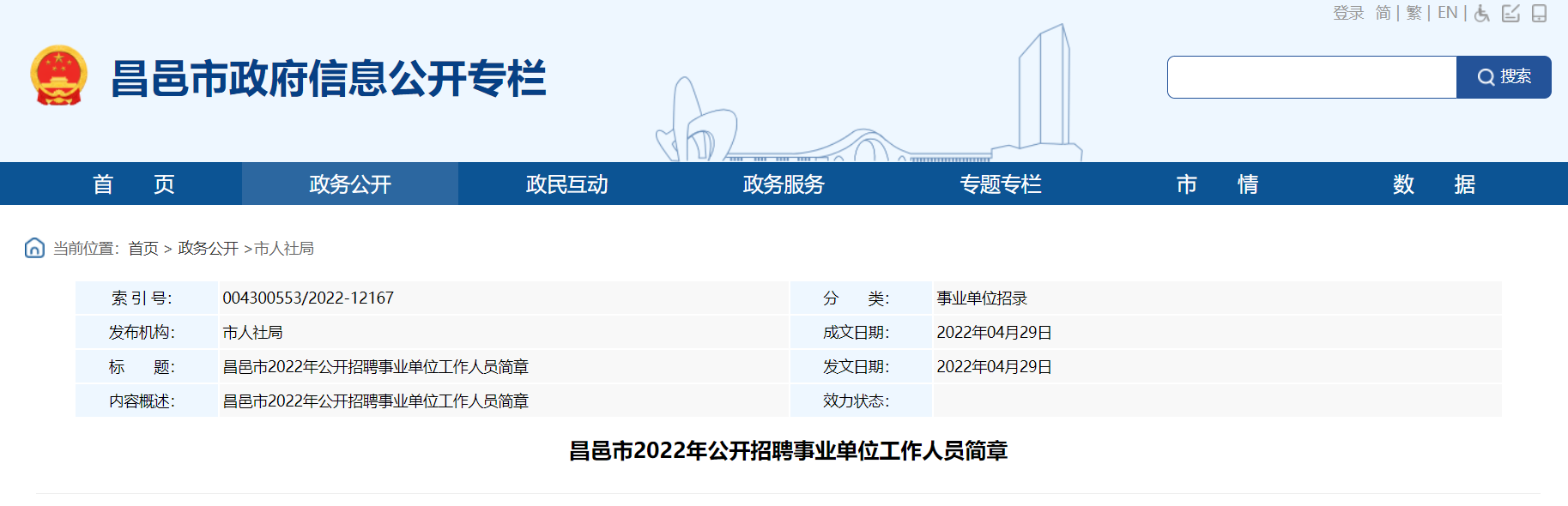This screenshot has width=1568, height=506.
Task: Select the 政务公开 navigation tab
Action: point(350,184)
